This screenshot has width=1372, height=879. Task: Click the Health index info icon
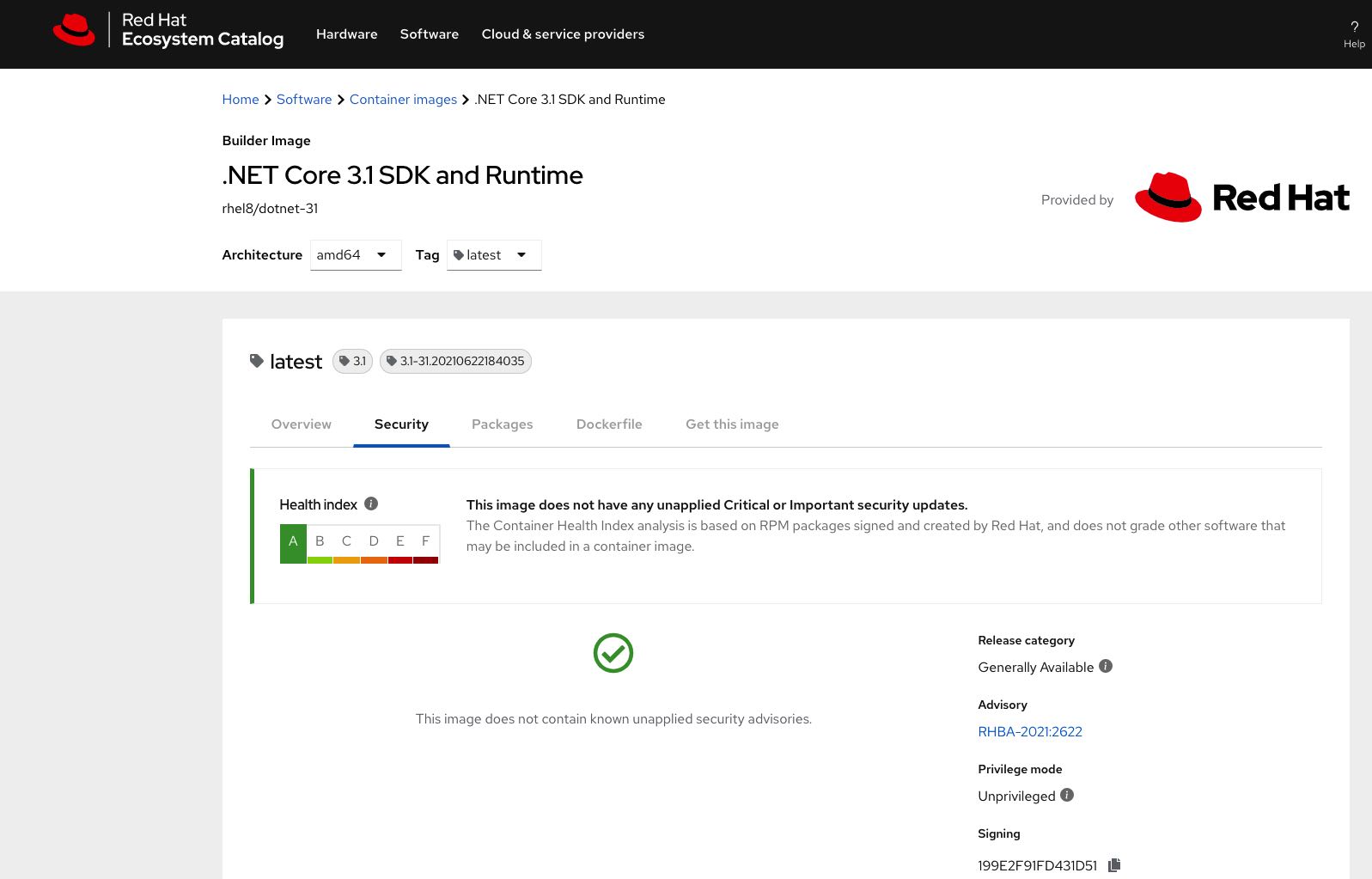pos(371,504)
